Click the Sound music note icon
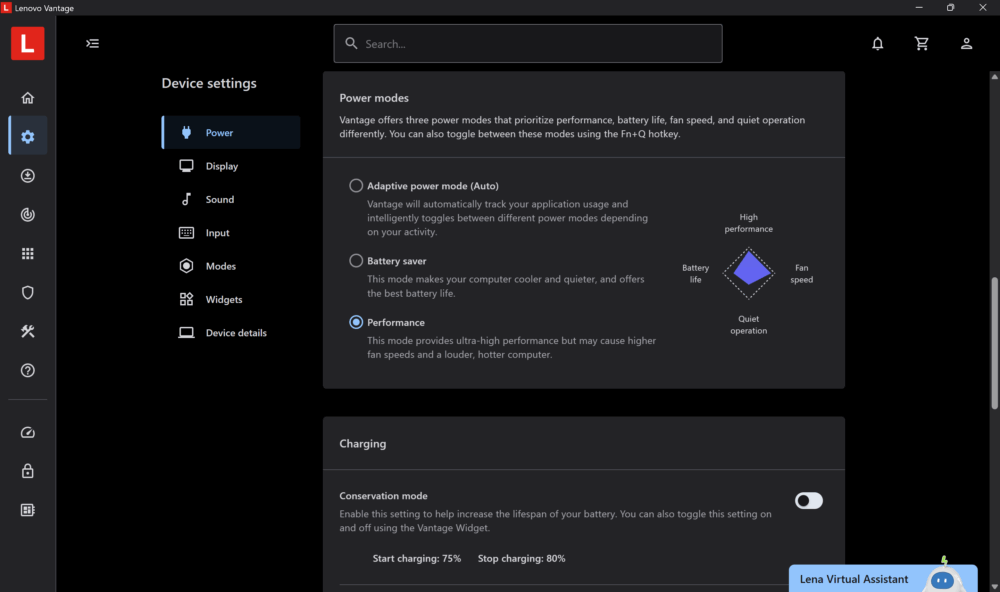Image resolution: width=1000 pixels, height=592 pixels. [186, 199]
